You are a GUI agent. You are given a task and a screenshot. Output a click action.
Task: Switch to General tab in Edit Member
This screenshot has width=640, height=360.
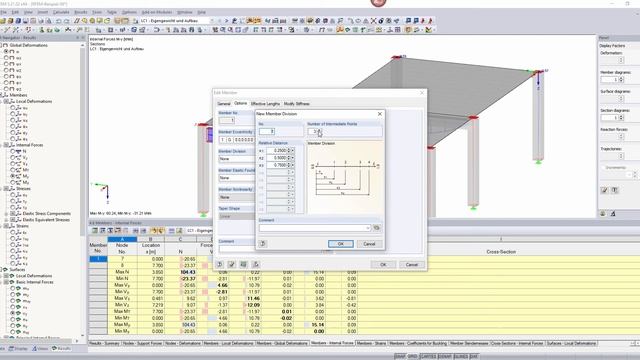224,104
